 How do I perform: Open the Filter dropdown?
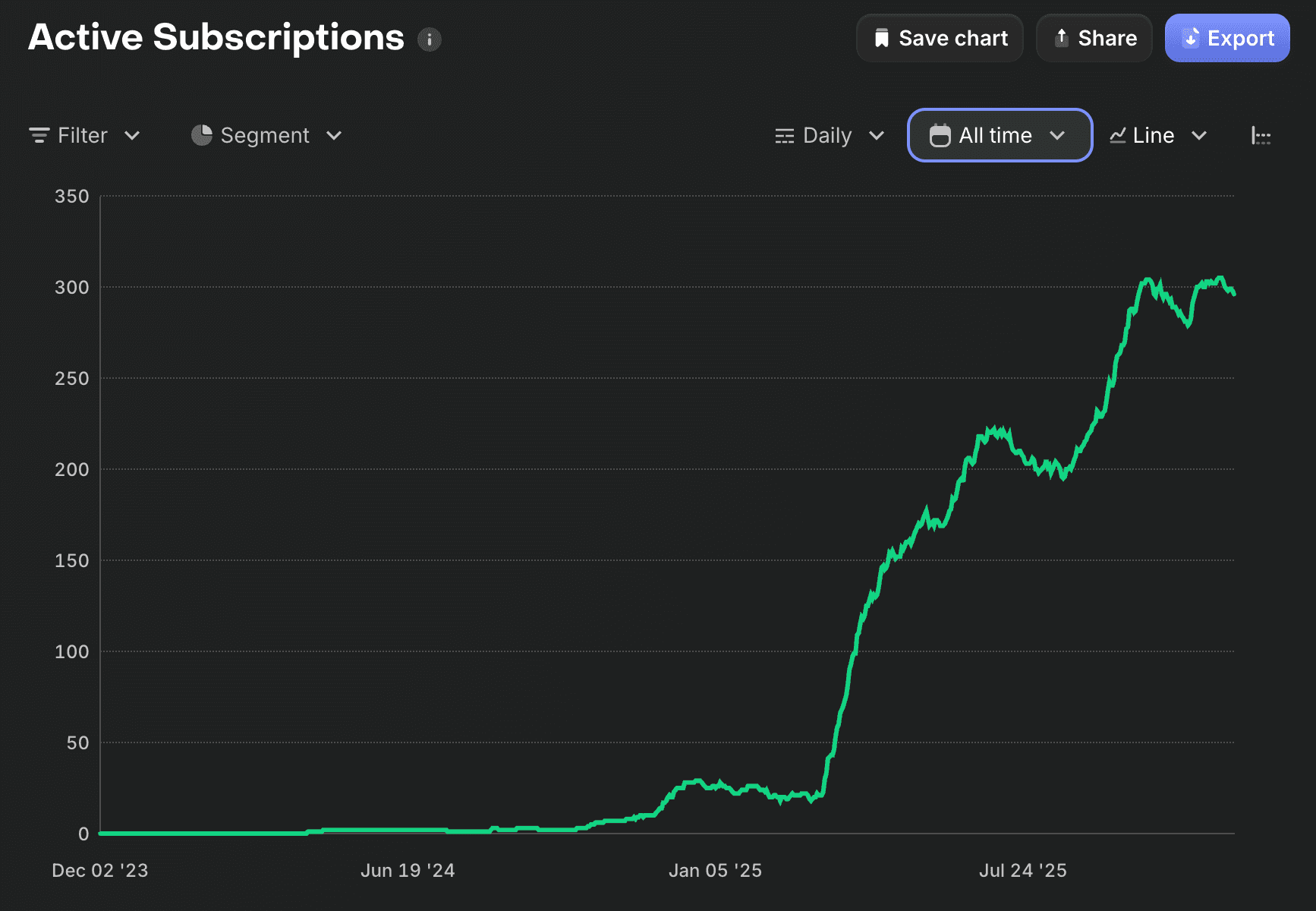[x=85, y=135]
